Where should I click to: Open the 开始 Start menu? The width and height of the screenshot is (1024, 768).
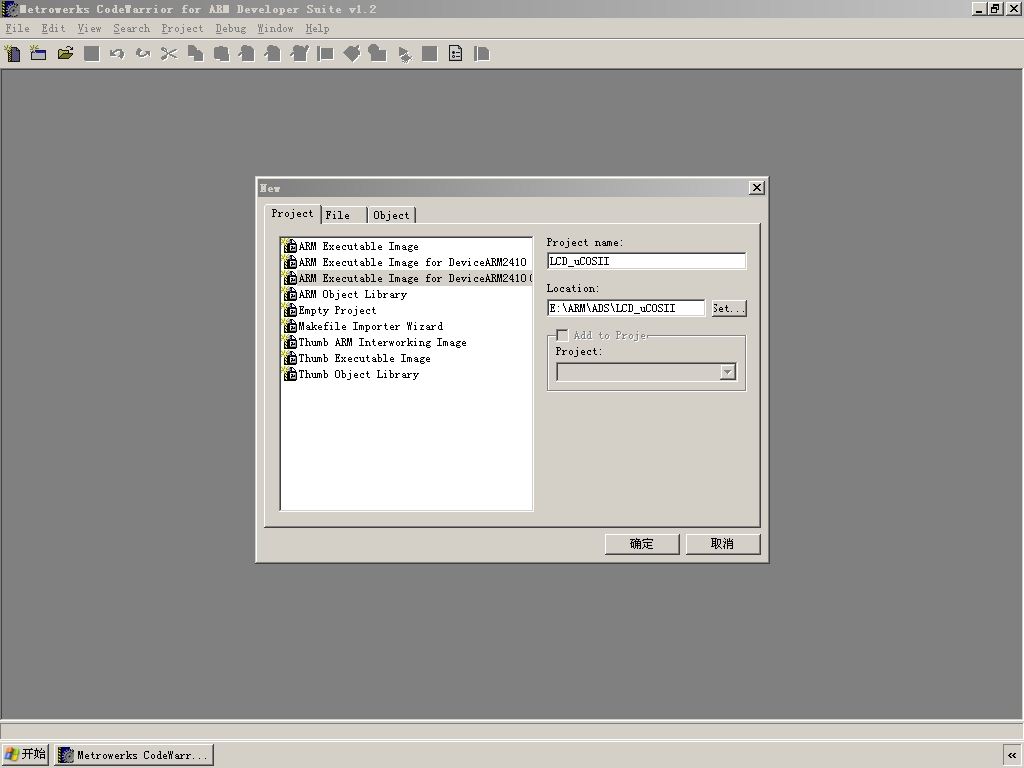25,754
